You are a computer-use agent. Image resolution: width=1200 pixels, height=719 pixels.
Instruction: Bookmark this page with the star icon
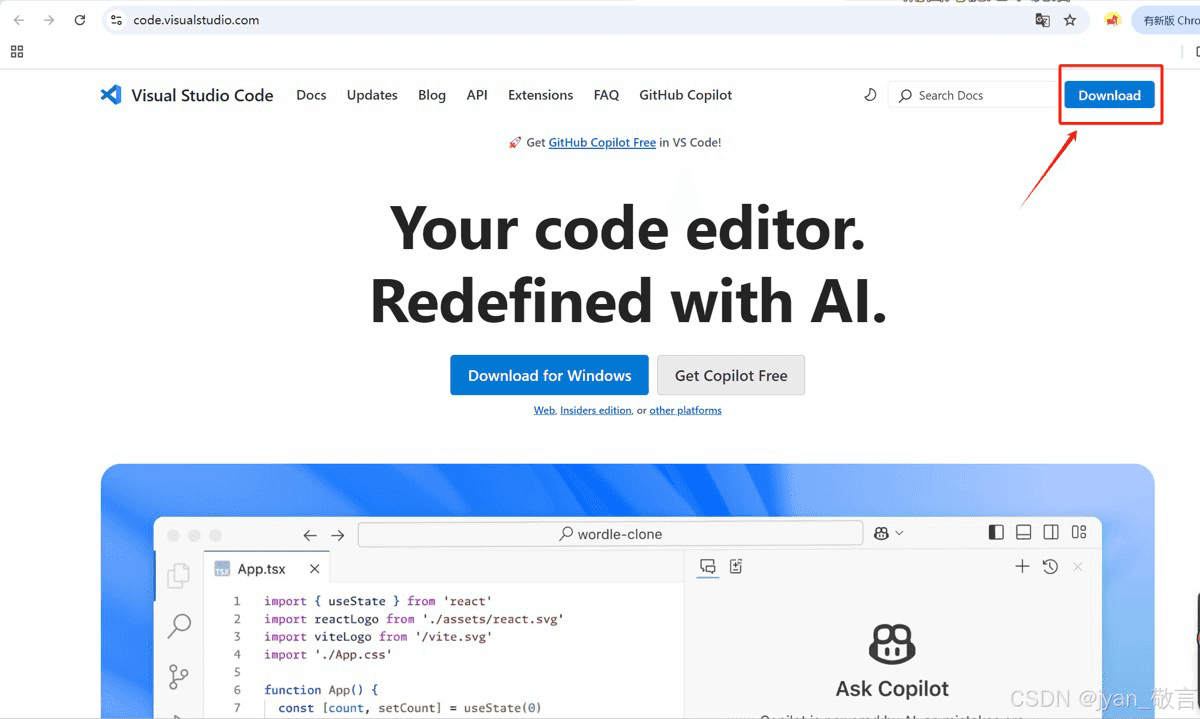pyautogui.click(x=1070, y=19)
